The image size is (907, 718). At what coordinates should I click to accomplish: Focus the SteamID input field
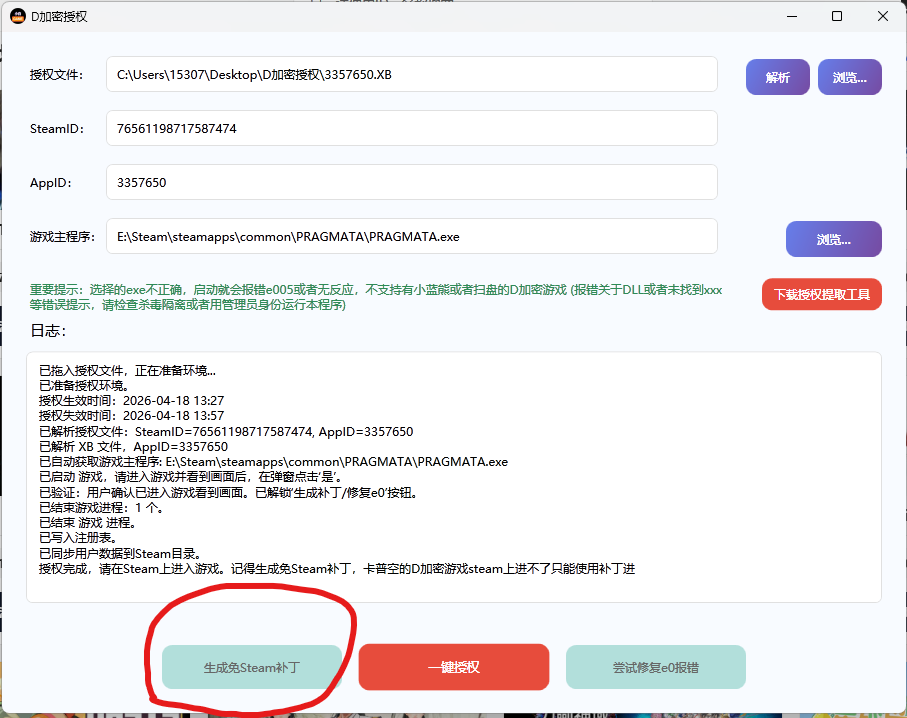tap(412, 128)
